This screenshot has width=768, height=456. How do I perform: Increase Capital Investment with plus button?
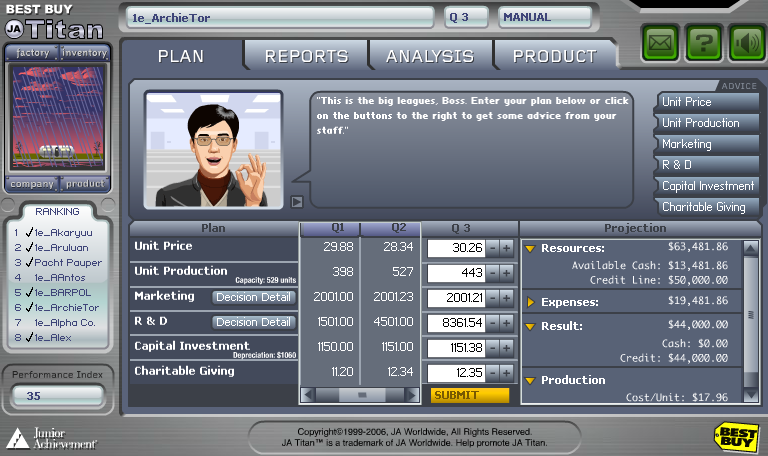click(x=506, y=348)
